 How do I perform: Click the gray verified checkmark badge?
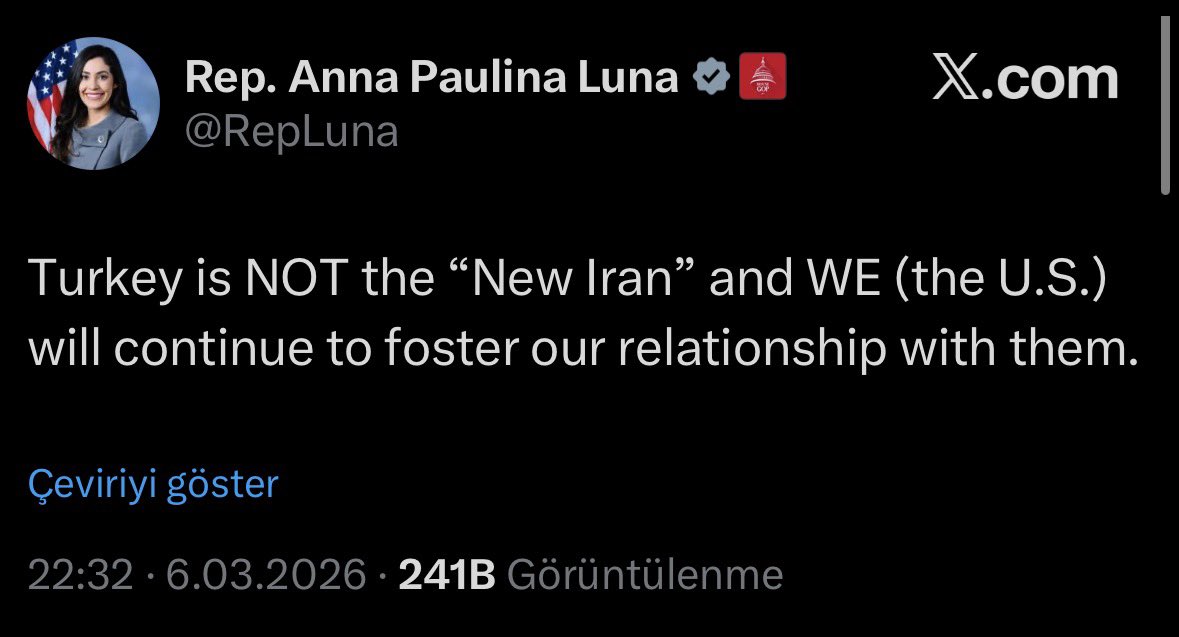712,78
